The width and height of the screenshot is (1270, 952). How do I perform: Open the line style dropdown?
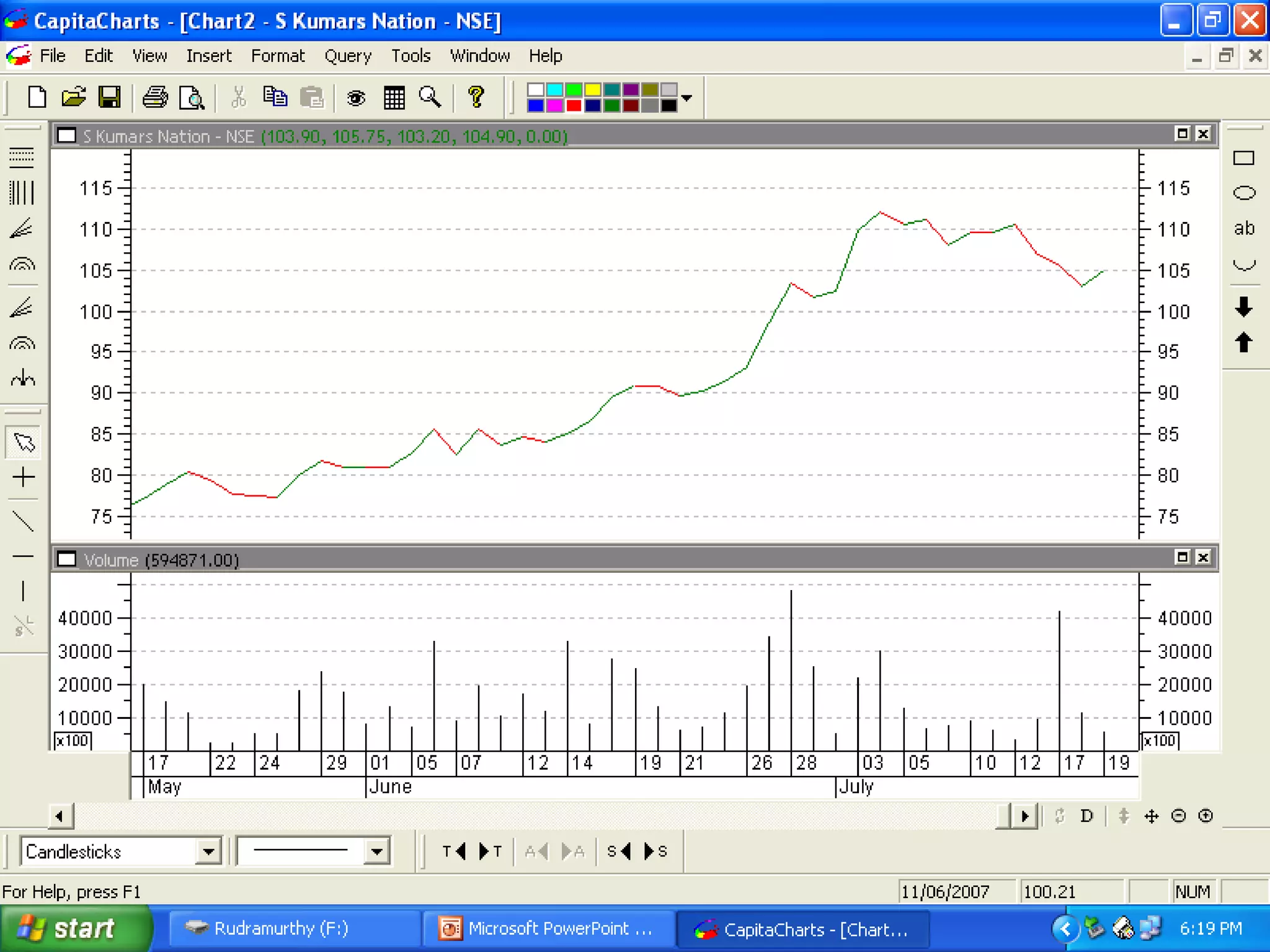pos(376,851)
